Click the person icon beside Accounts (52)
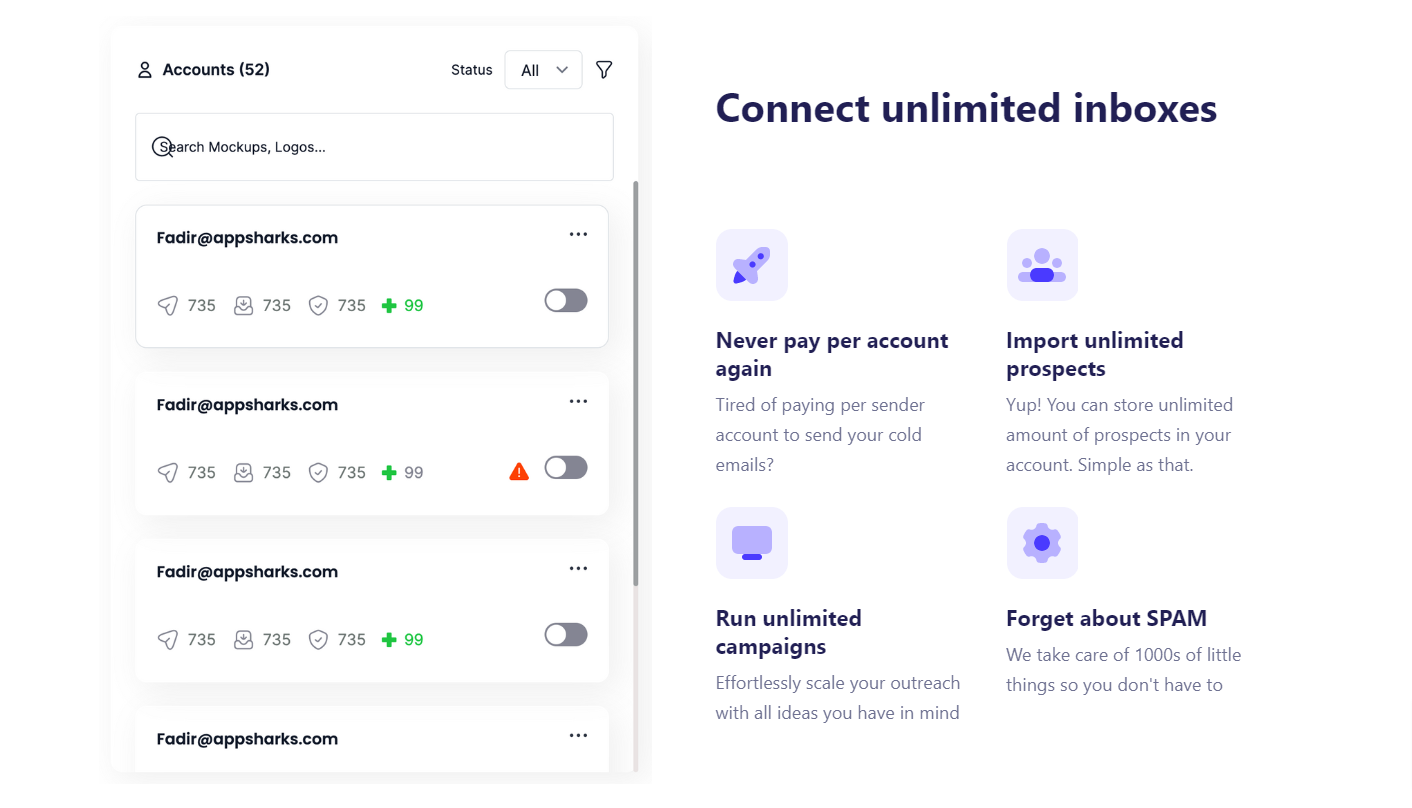This screenshot has height=808, width=1412. point(145,70)
